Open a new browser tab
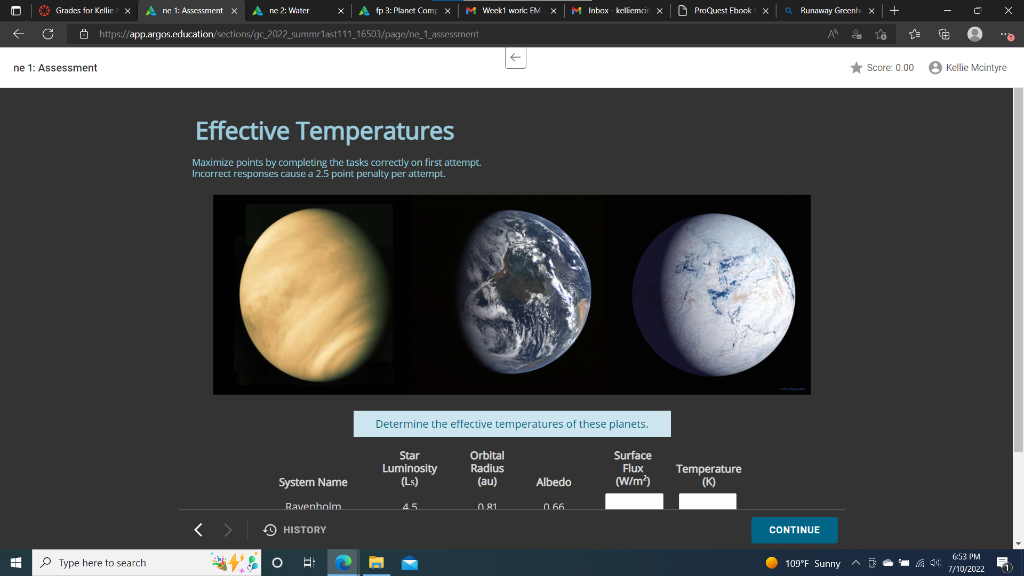This screenshot has height=576, width=1024. [894, 10]
